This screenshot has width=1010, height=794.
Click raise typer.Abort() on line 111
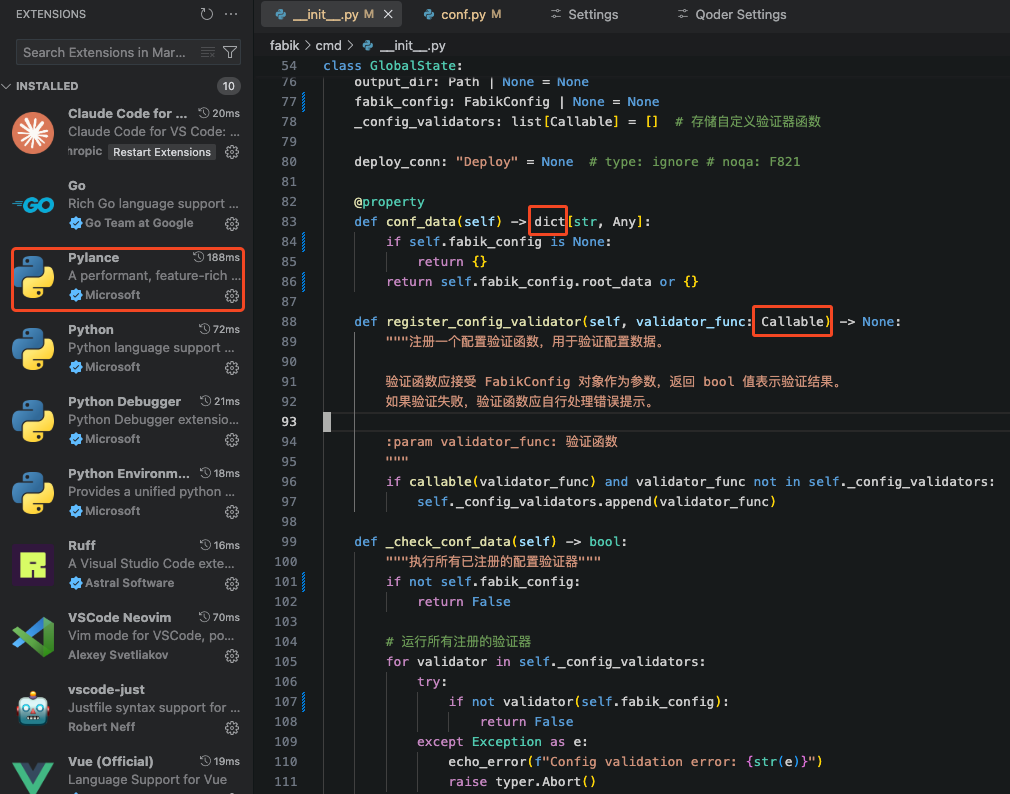(522, 782)
